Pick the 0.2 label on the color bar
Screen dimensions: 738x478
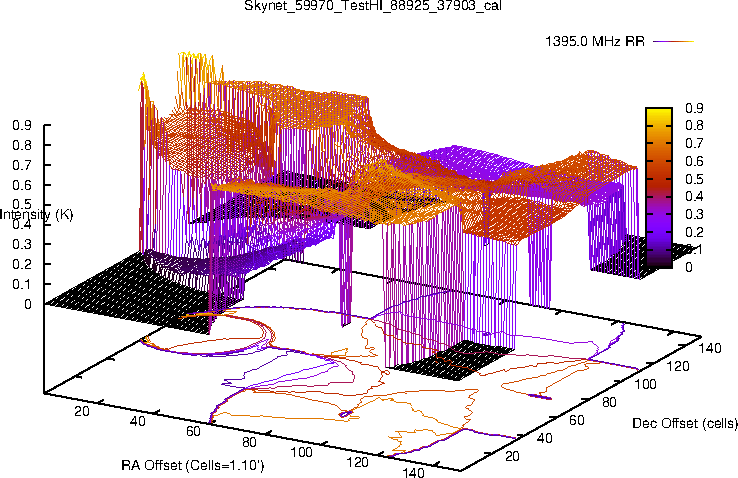pyautogui.click(x=694, y=232)
